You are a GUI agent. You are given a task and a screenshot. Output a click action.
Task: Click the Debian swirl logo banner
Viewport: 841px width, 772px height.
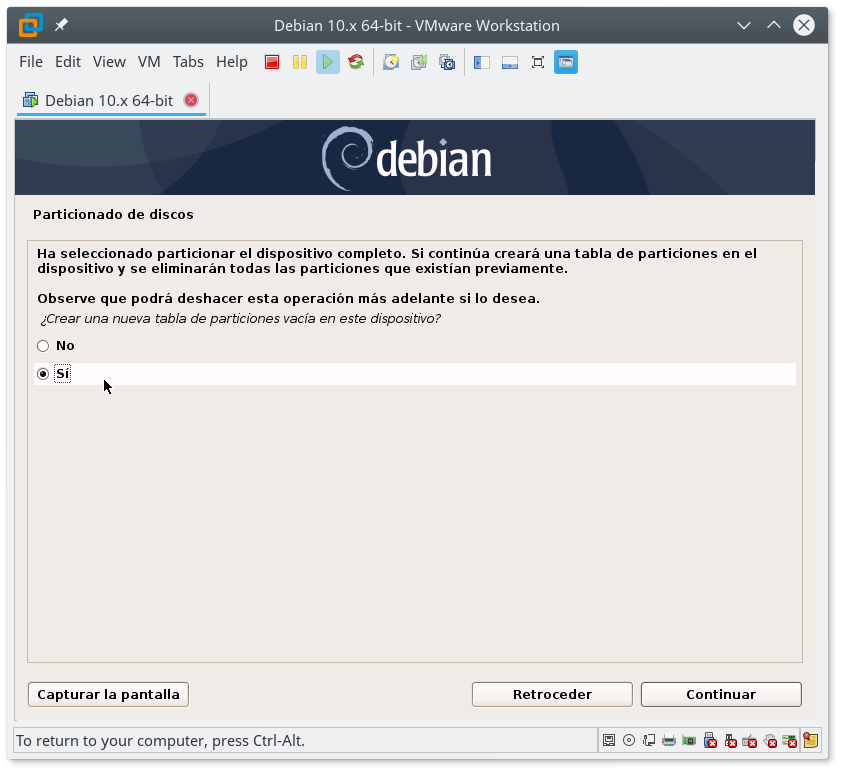coord(406,159)
